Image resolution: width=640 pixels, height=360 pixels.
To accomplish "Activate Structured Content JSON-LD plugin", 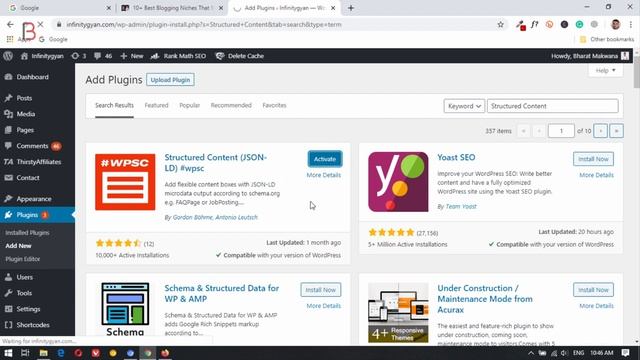I will (325, 159).
